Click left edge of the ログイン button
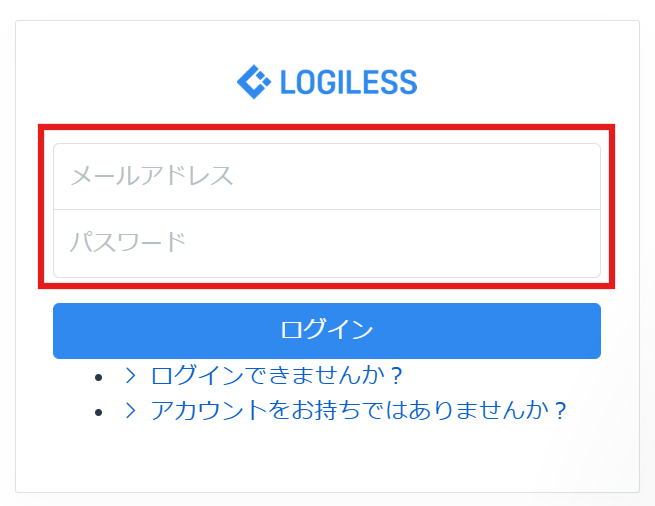This screenshot has width=655, height=506. pyautogui.click(x=64, y=330)
